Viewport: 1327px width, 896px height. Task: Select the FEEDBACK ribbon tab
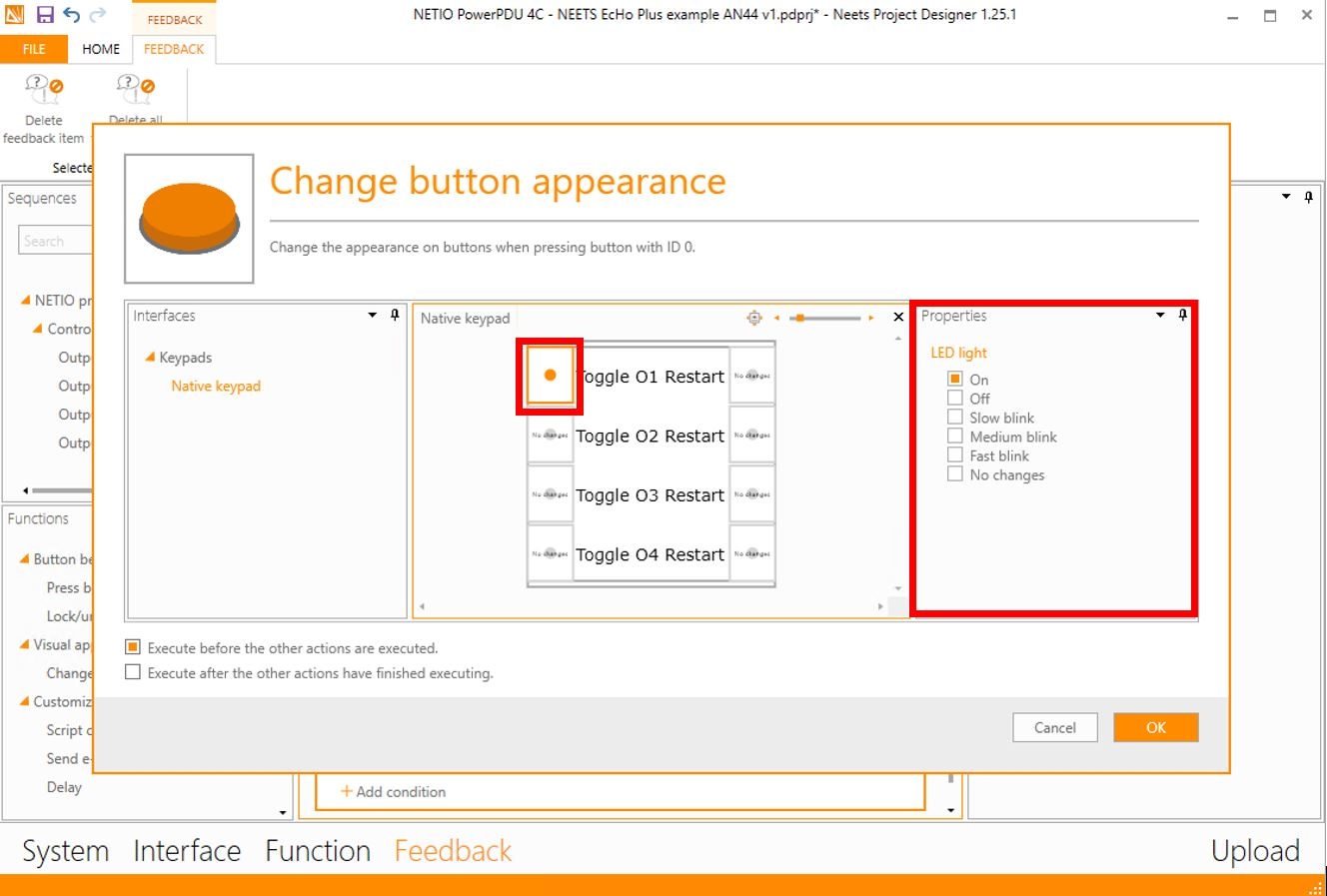[174, 49]
